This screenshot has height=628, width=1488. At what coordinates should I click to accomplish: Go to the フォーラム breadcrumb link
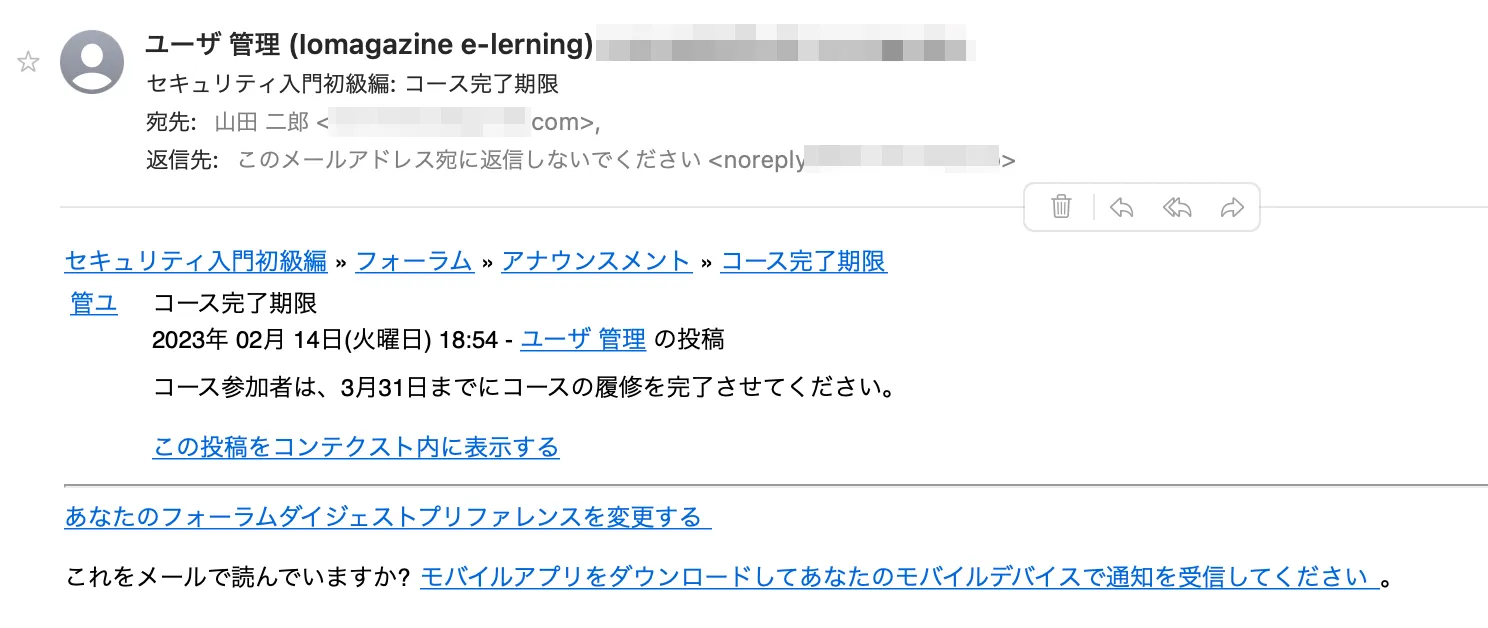pyautogui.click(x=414, y=262)
